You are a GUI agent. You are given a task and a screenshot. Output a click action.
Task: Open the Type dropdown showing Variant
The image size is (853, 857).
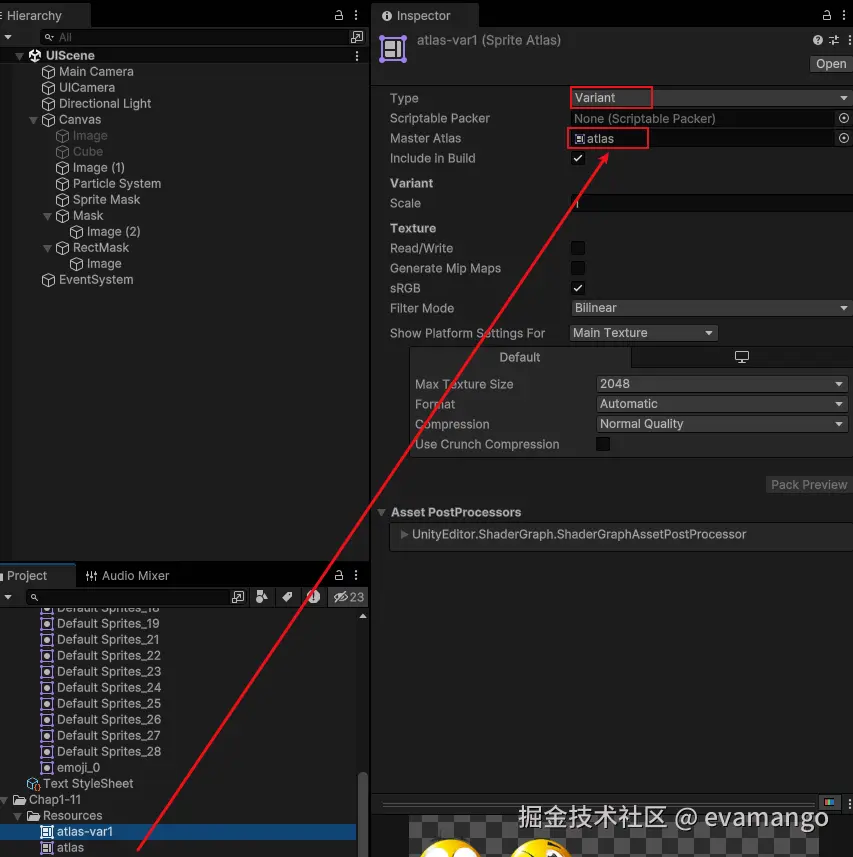(x=711, y=98)
